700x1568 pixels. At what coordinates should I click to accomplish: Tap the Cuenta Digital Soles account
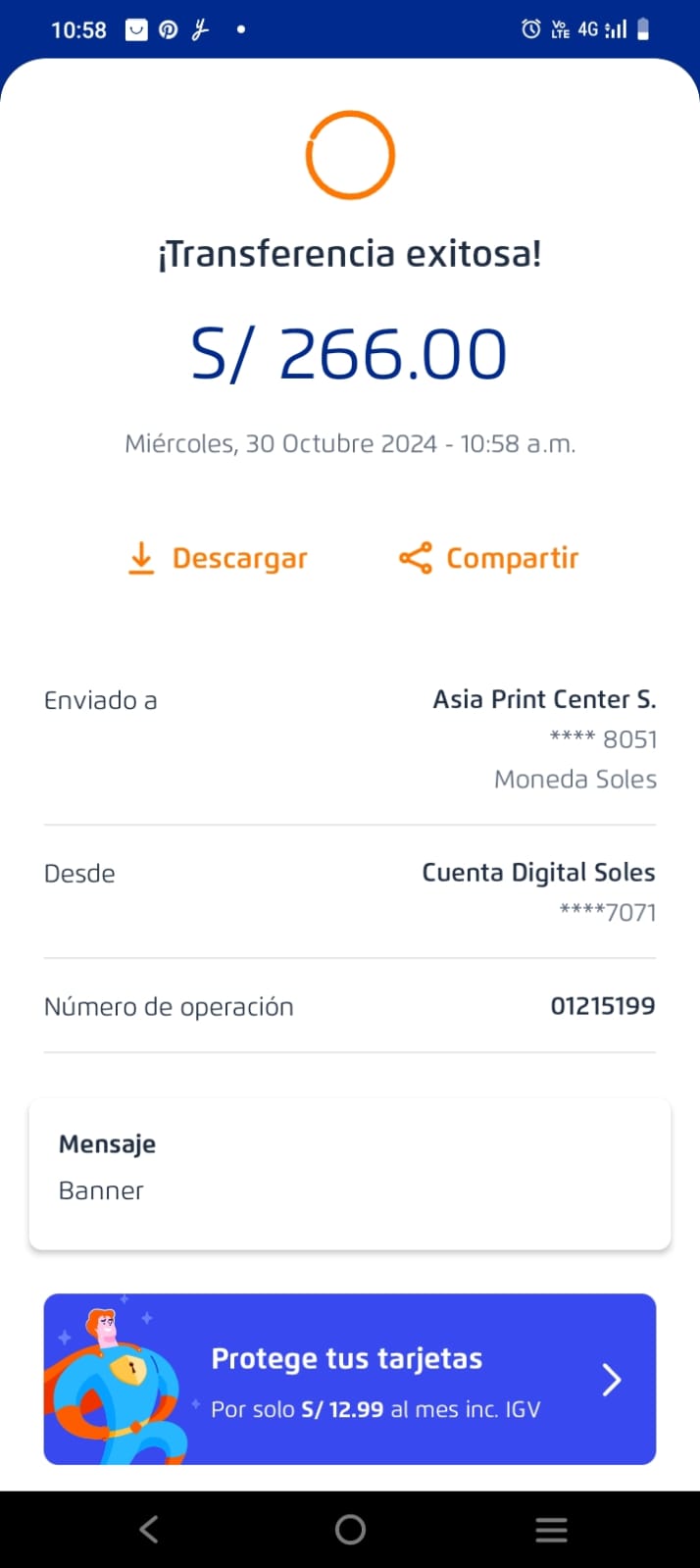coord(538,873)
